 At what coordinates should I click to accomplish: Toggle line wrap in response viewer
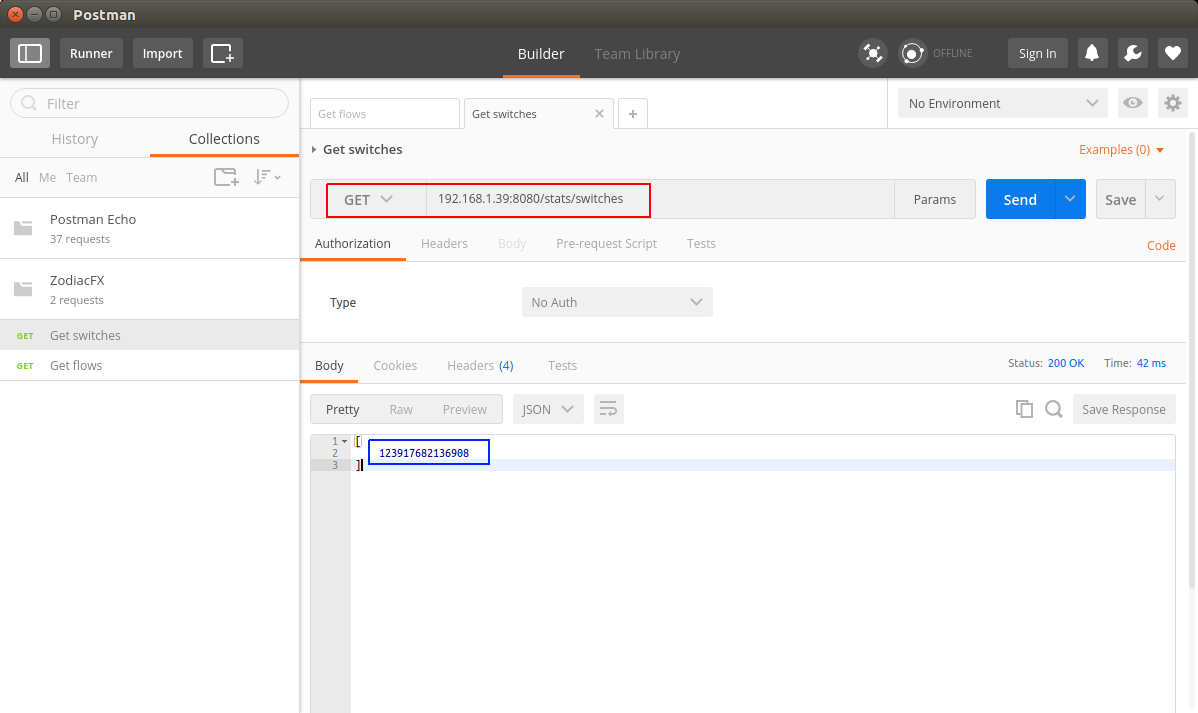608,409
